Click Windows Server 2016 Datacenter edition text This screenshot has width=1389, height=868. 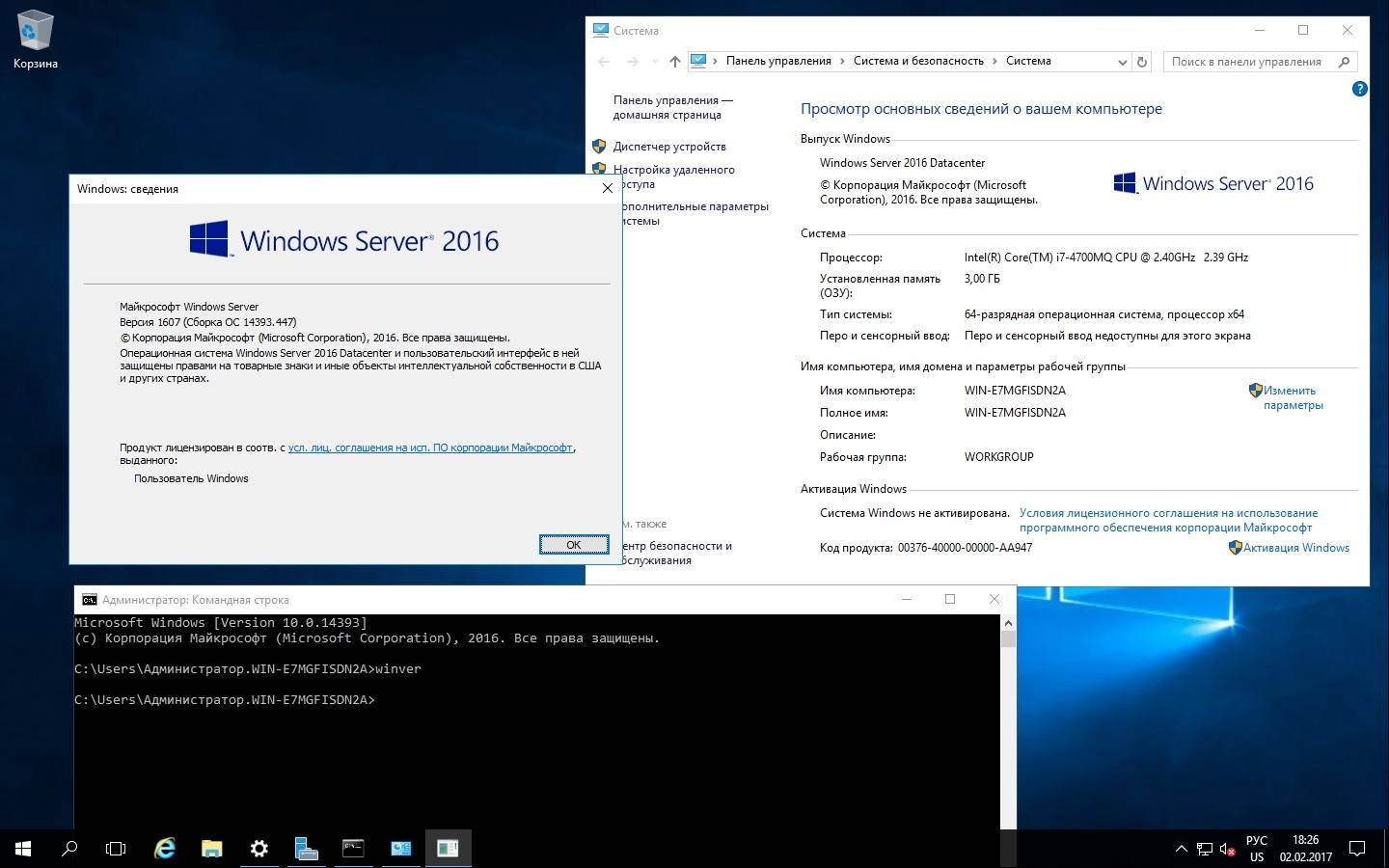(x=902, y=163)
